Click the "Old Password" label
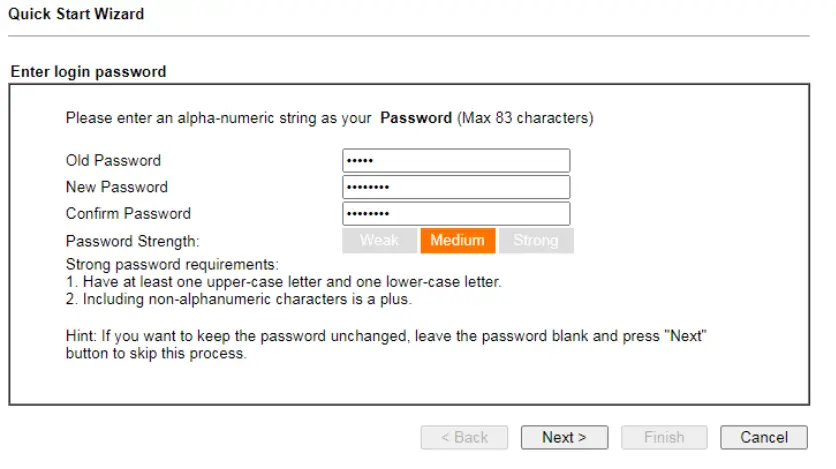 [113, 161]
